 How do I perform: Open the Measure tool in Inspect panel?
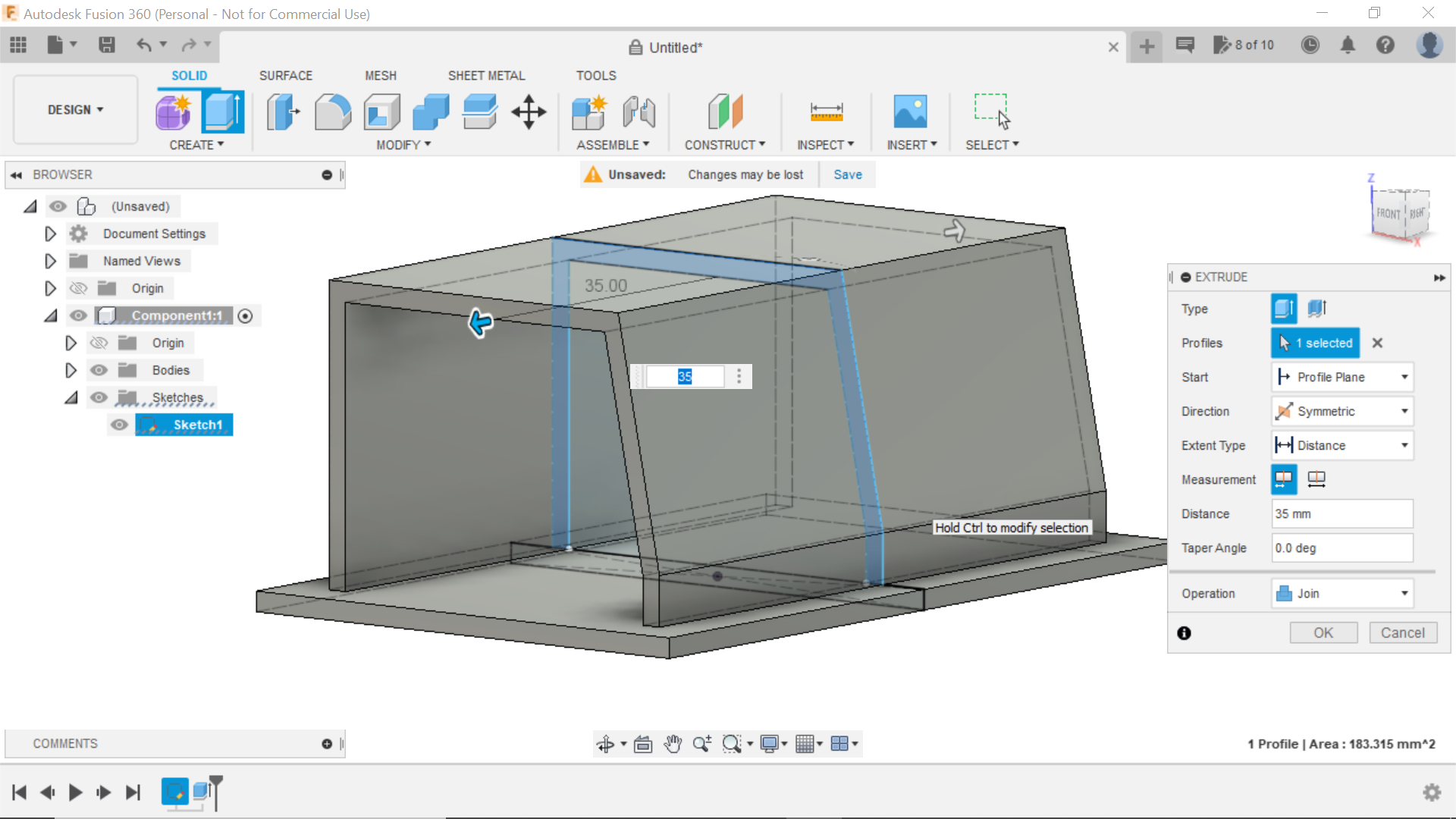coord(827,111)
